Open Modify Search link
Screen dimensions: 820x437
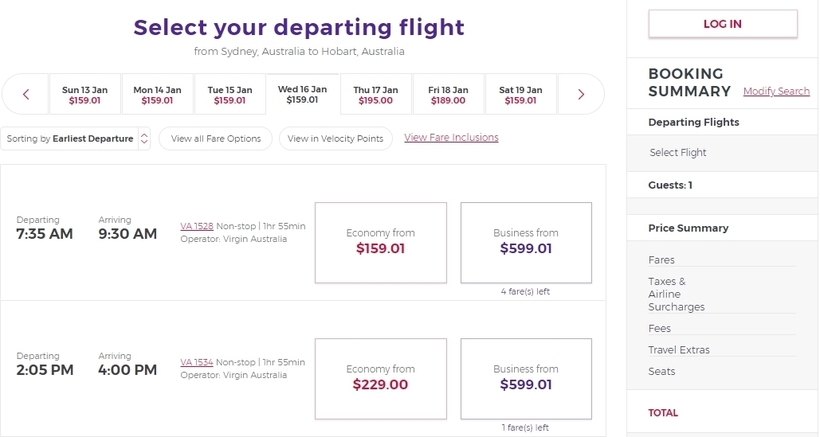(x=777, y=91)
